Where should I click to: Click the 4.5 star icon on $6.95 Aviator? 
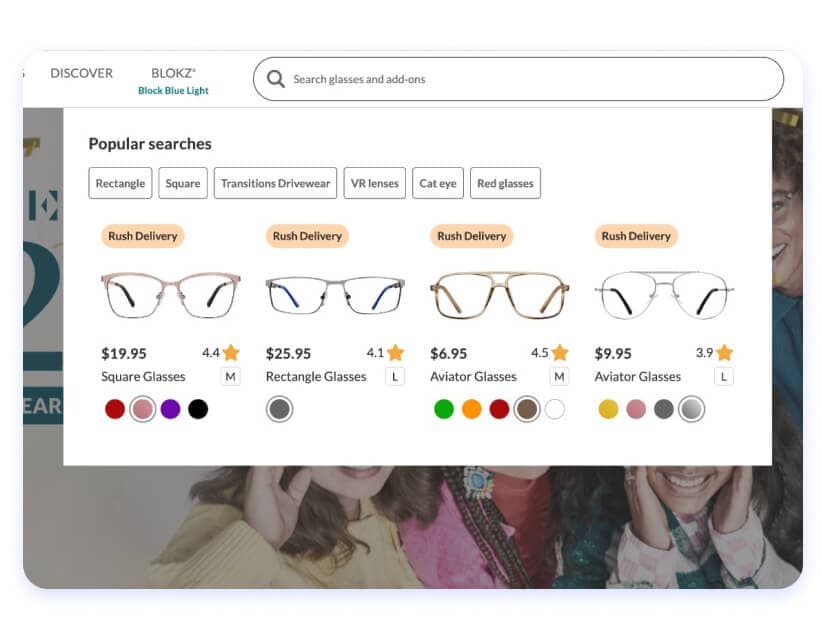[x=560, y=353]
